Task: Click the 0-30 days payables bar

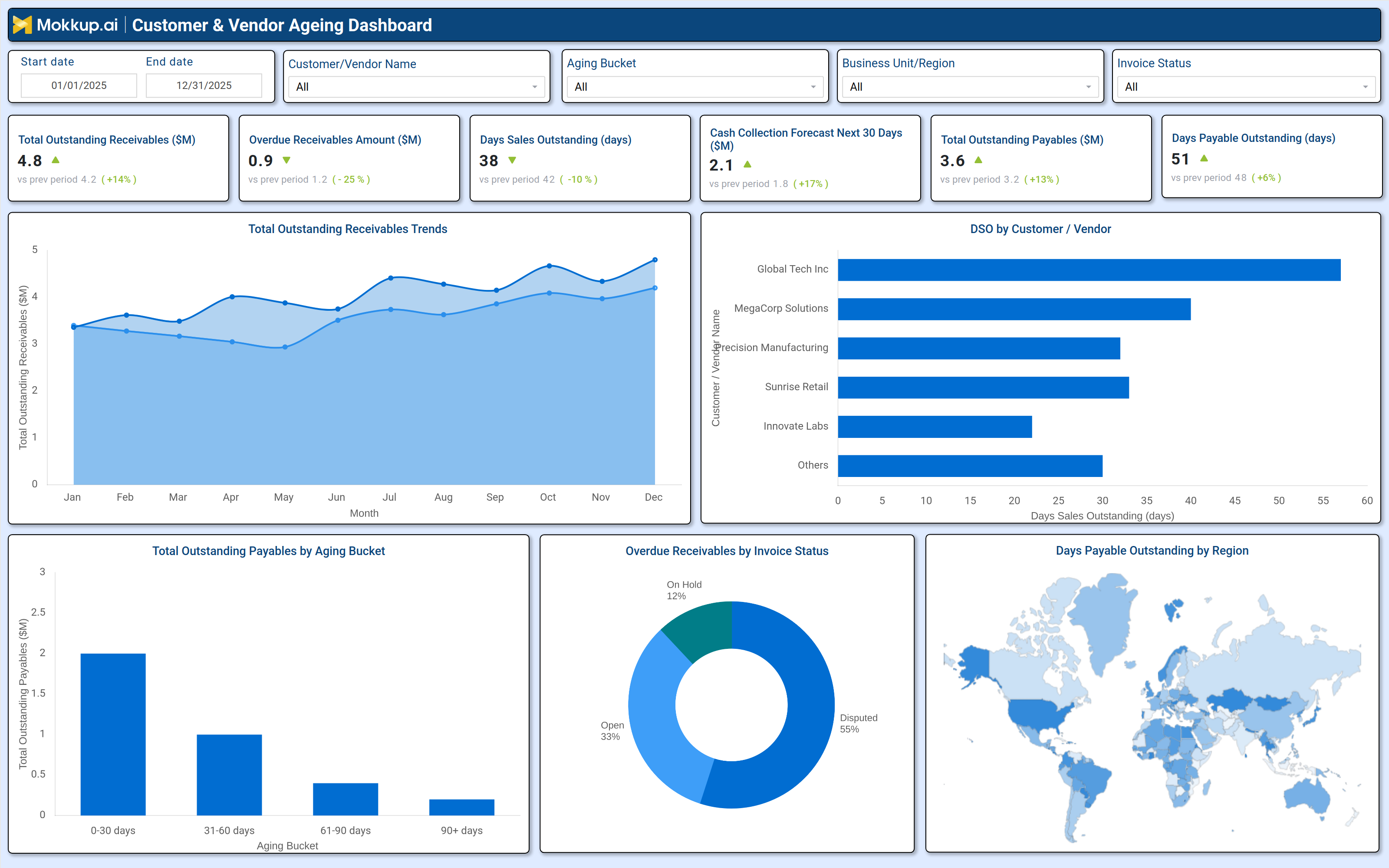Action: (x=113, y=734)
